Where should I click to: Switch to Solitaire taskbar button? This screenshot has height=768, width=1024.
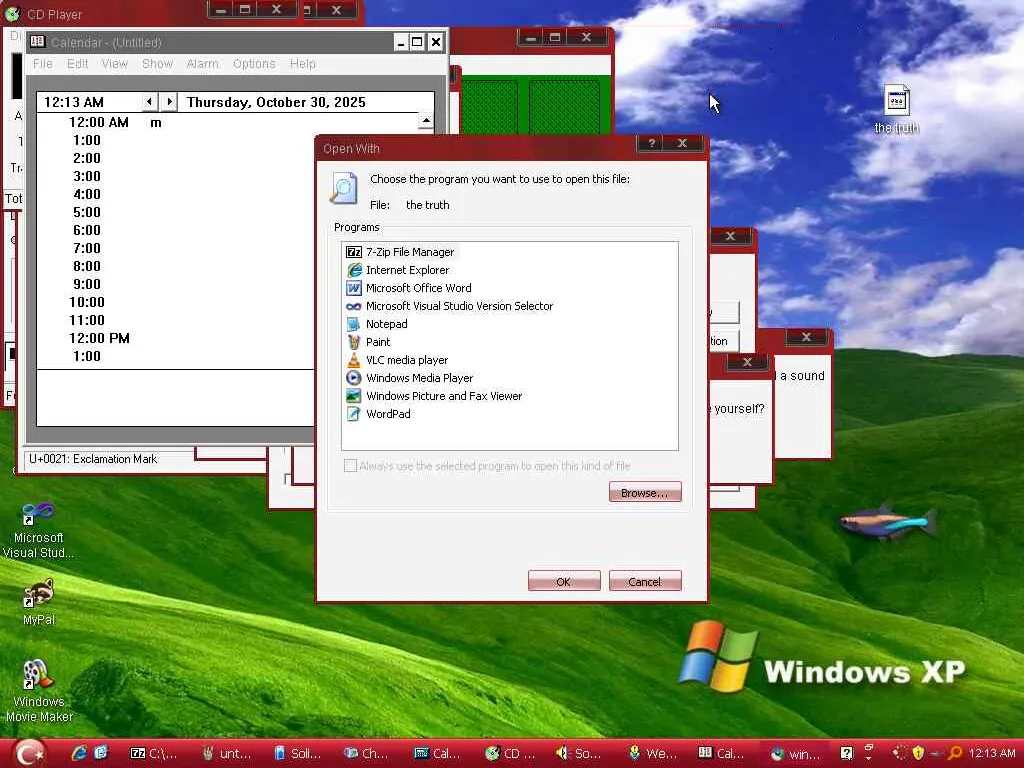(298, 753)
